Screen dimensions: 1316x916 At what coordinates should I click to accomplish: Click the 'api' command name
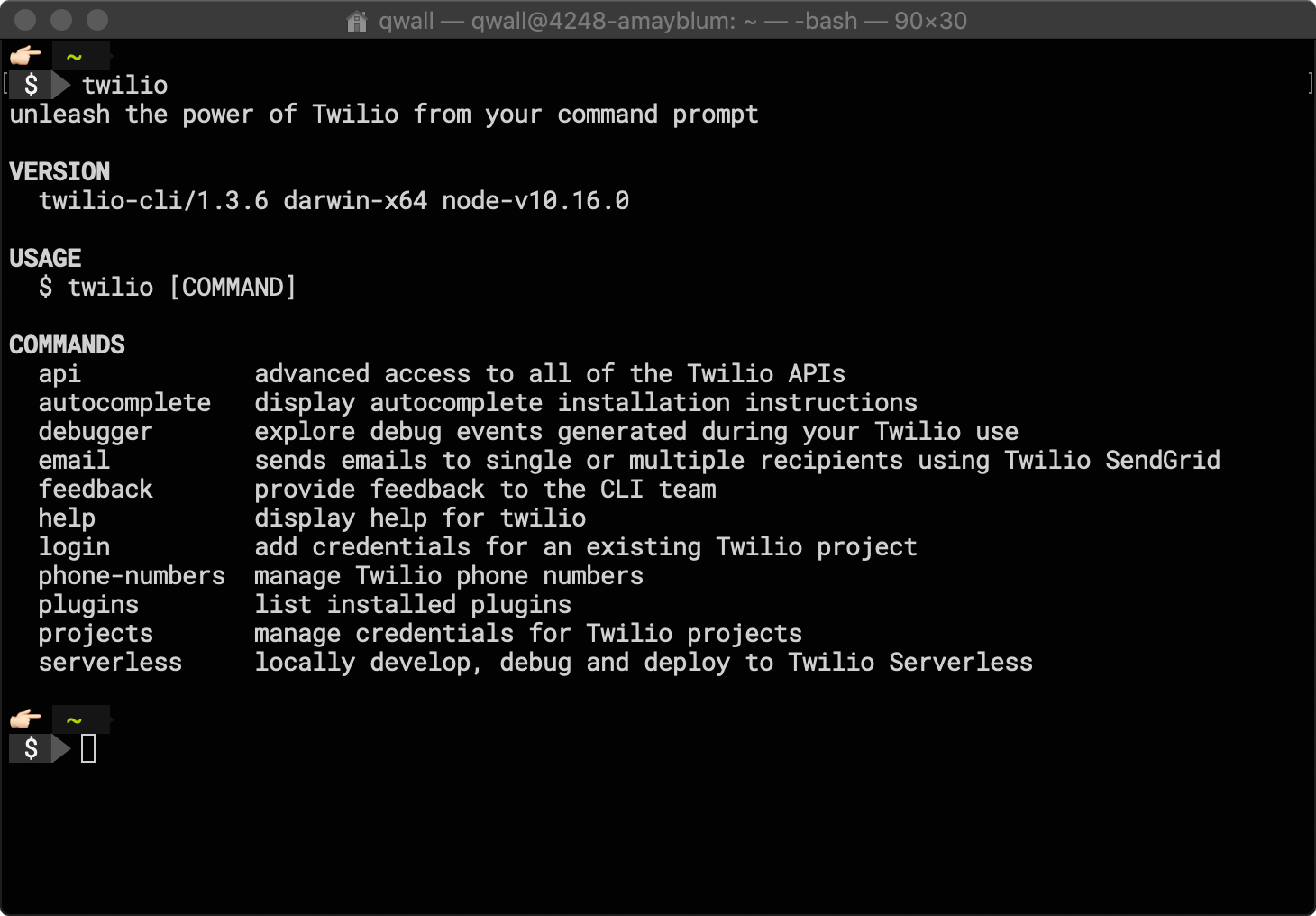[59, 374]
